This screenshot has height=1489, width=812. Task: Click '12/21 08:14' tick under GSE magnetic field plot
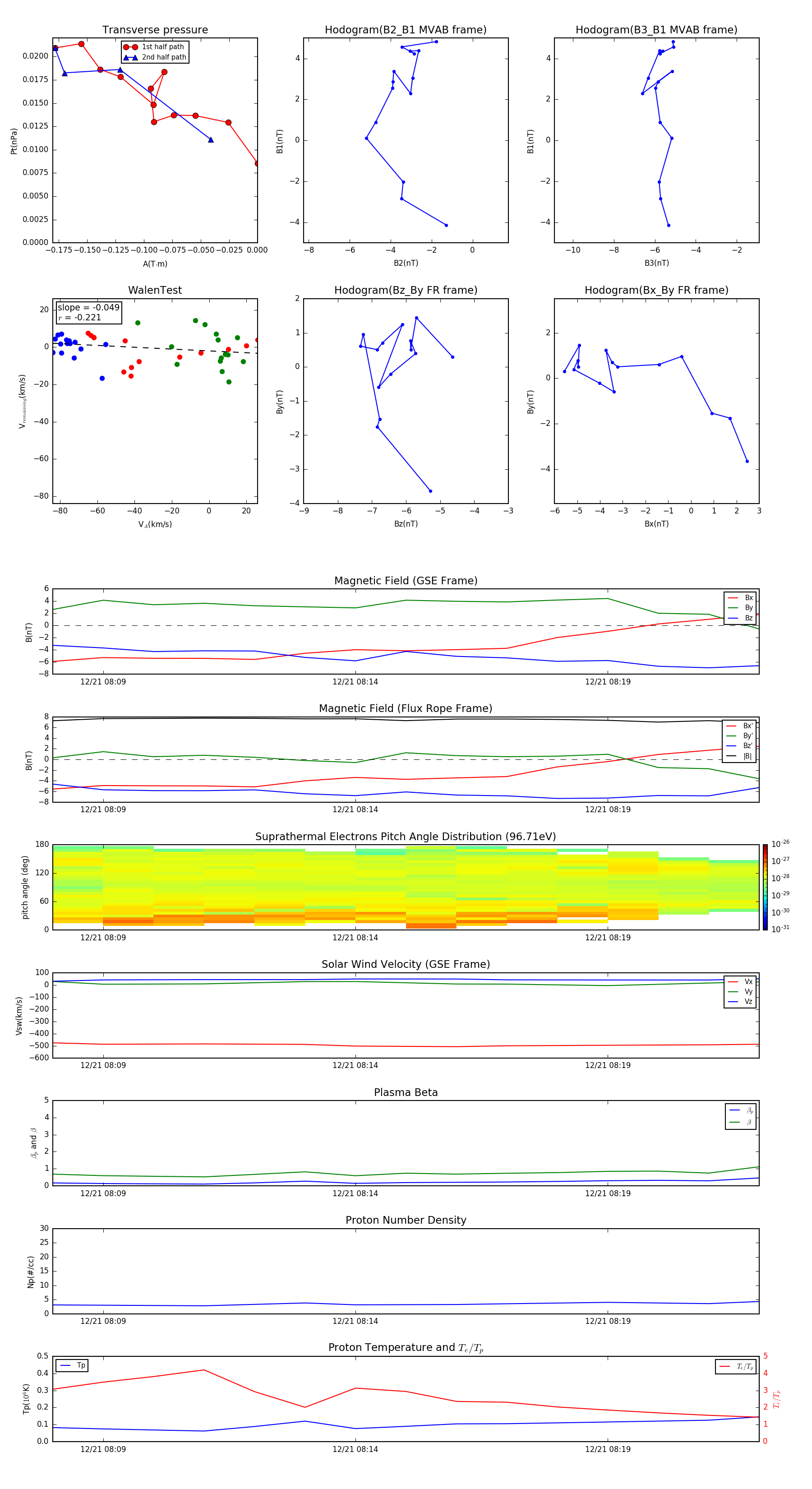coord(355,682)
